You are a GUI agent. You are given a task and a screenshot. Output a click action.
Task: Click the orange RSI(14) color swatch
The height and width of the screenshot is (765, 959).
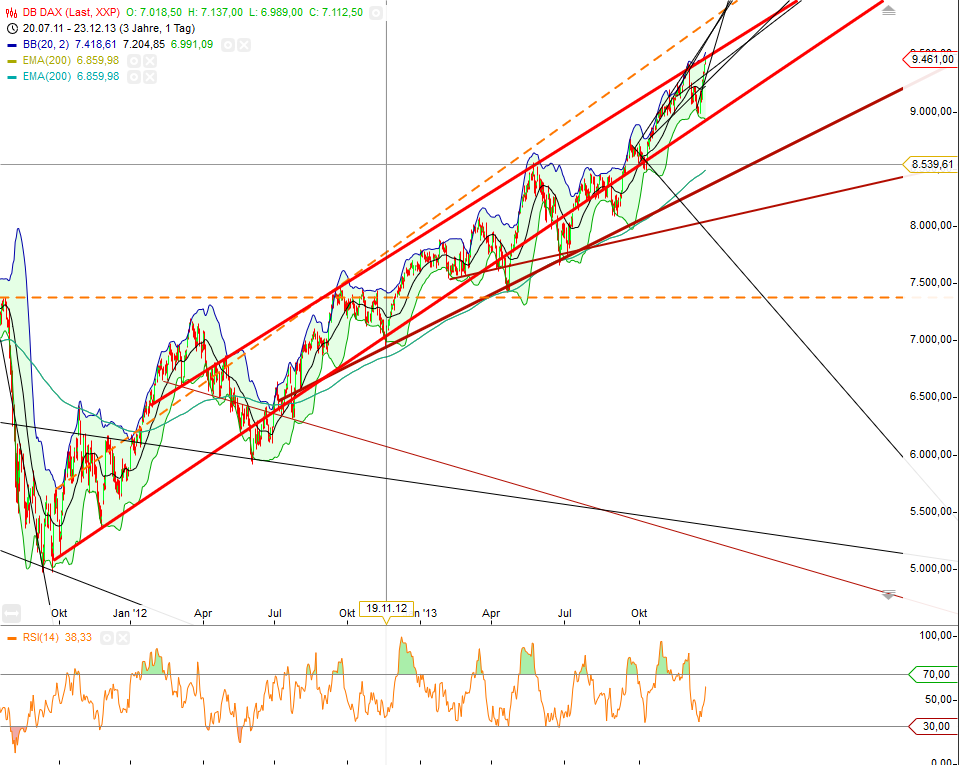click(12, 638)
